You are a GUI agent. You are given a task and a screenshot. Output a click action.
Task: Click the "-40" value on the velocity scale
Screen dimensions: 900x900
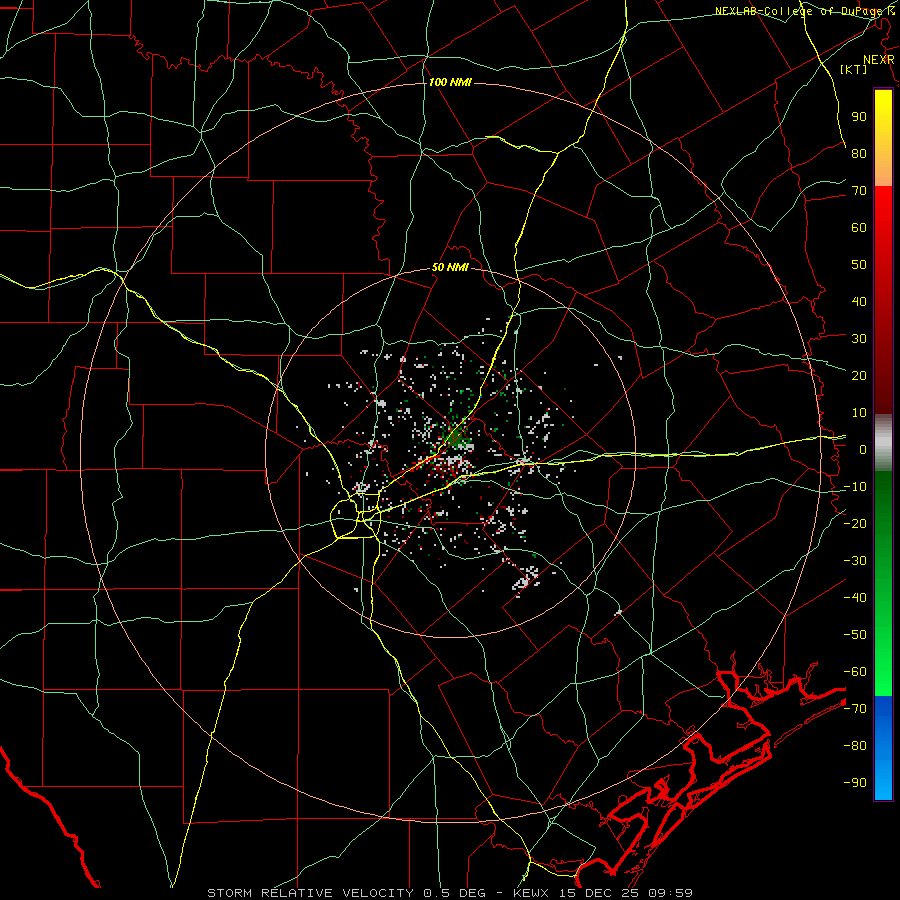pos(855,598)
